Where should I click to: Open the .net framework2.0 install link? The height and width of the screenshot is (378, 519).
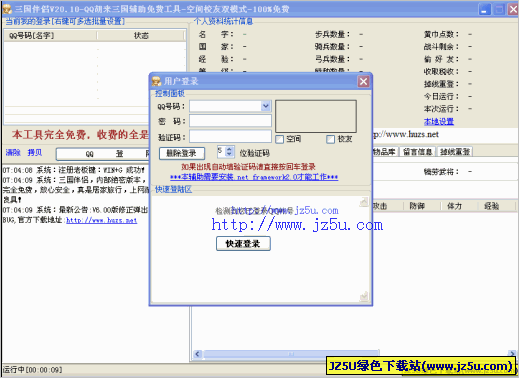tap(254, 177)
